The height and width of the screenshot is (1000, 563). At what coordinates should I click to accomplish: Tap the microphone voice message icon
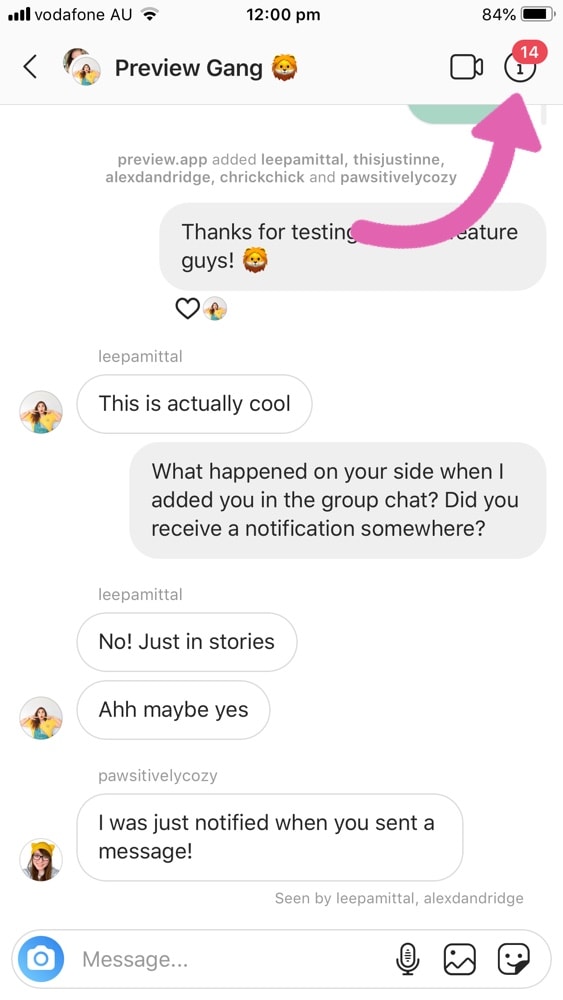[x=407, y=959]
